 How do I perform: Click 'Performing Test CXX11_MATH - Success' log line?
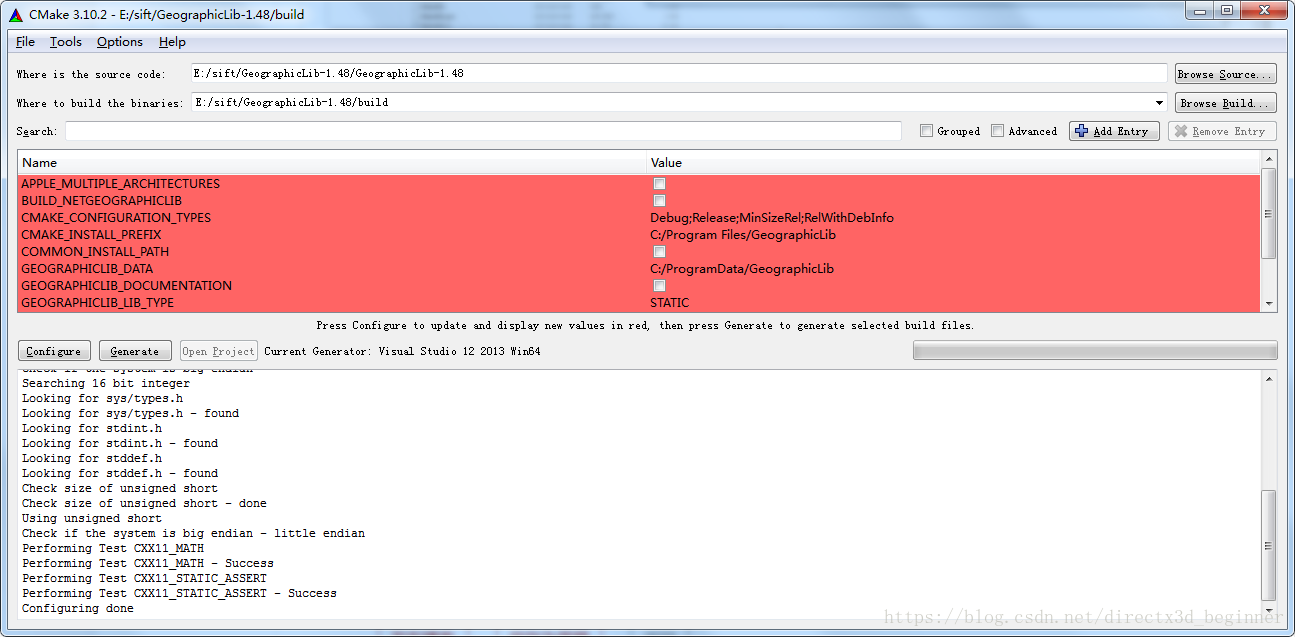[x=148, y=563]
